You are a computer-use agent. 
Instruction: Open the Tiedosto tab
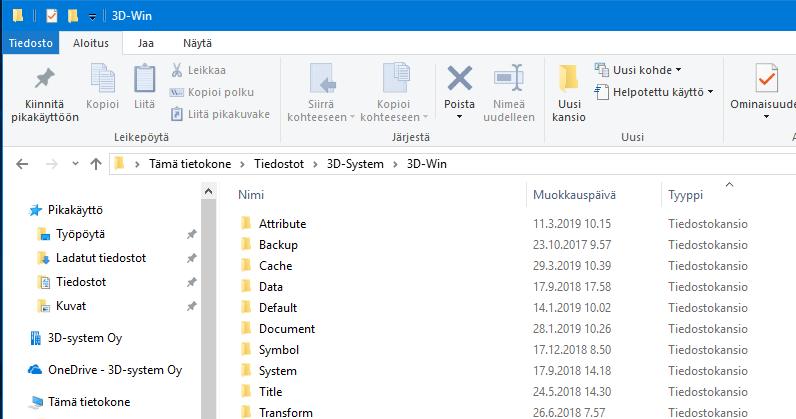(x=31, y=43)
